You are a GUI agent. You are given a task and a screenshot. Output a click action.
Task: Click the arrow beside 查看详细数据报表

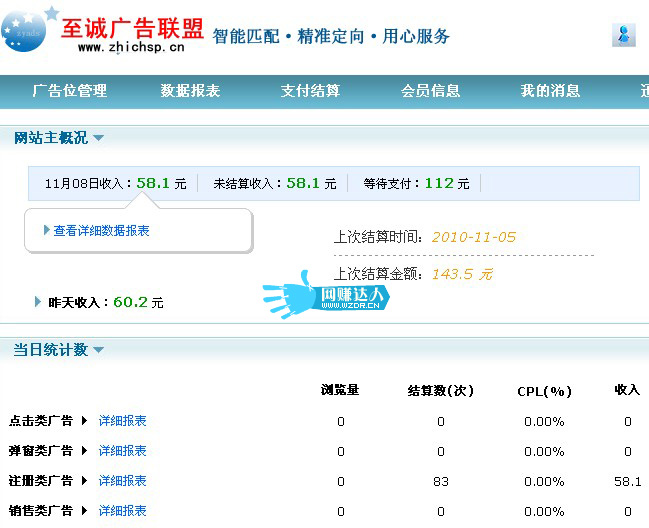point(46,230)
